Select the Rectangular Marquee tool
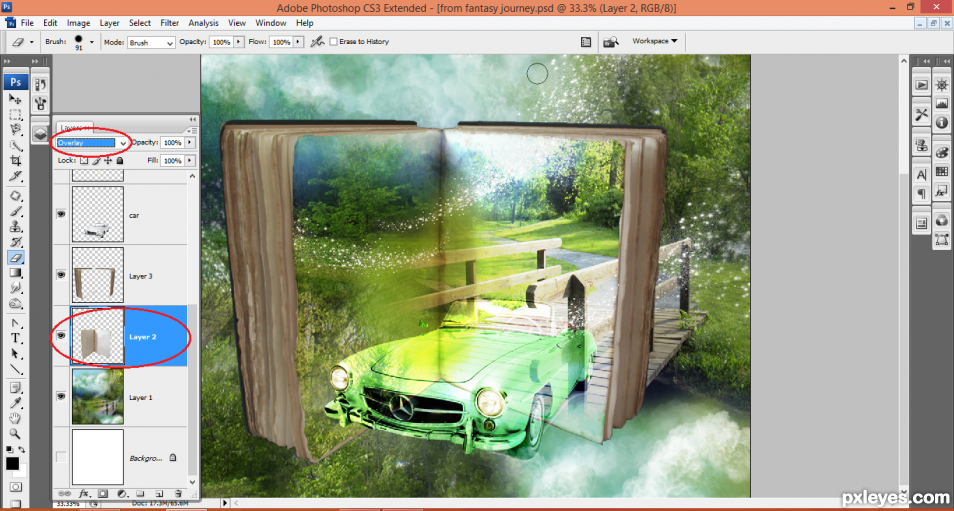Image resolution: width=954 pixels, height=511 pixels. pyautogui.click(x=15, y=114)
